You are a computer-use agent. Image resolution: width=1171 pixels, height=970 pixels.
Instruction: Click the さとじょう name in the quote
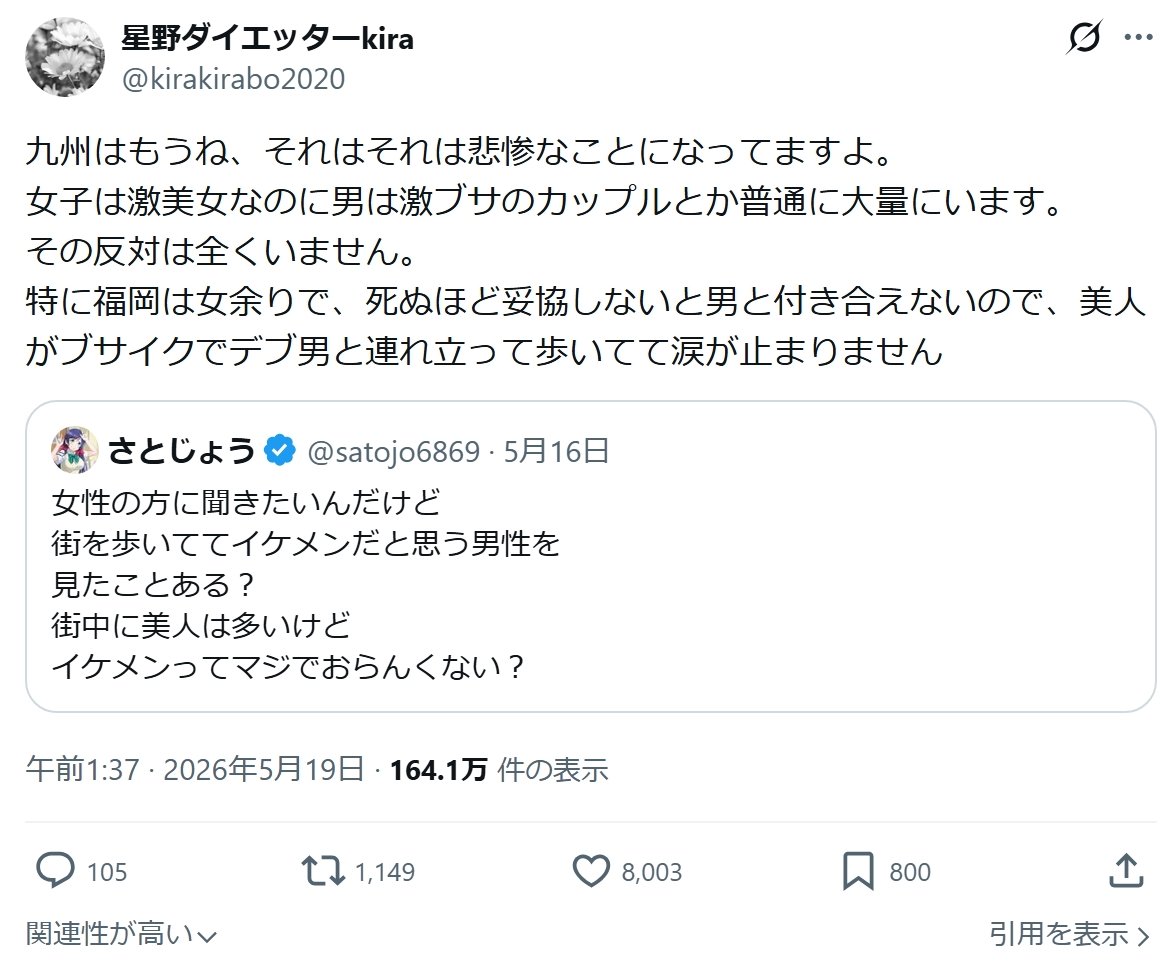181,451
